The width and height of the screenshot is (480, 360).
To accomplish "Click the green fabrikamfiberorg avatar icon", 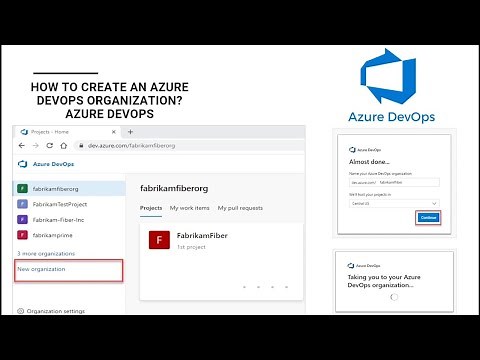I will pyautogui.click(x=22, y=189).
